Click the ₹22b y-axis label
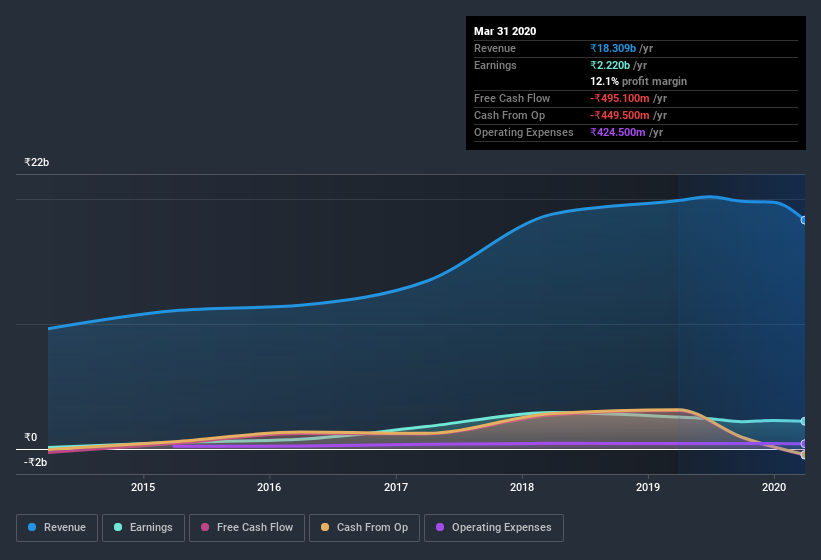 pos(37,162)
